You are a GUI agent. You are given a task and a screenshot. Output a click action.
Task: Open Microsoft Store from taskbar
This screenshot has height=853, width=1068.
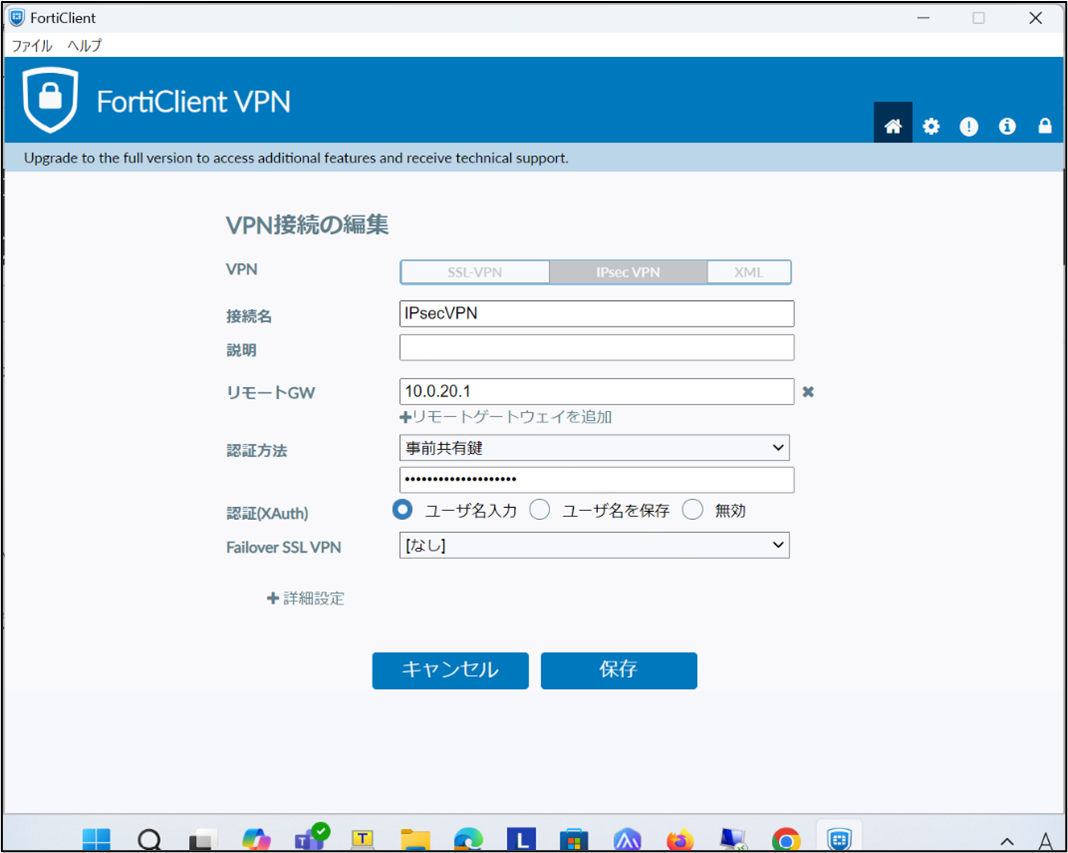574,839
